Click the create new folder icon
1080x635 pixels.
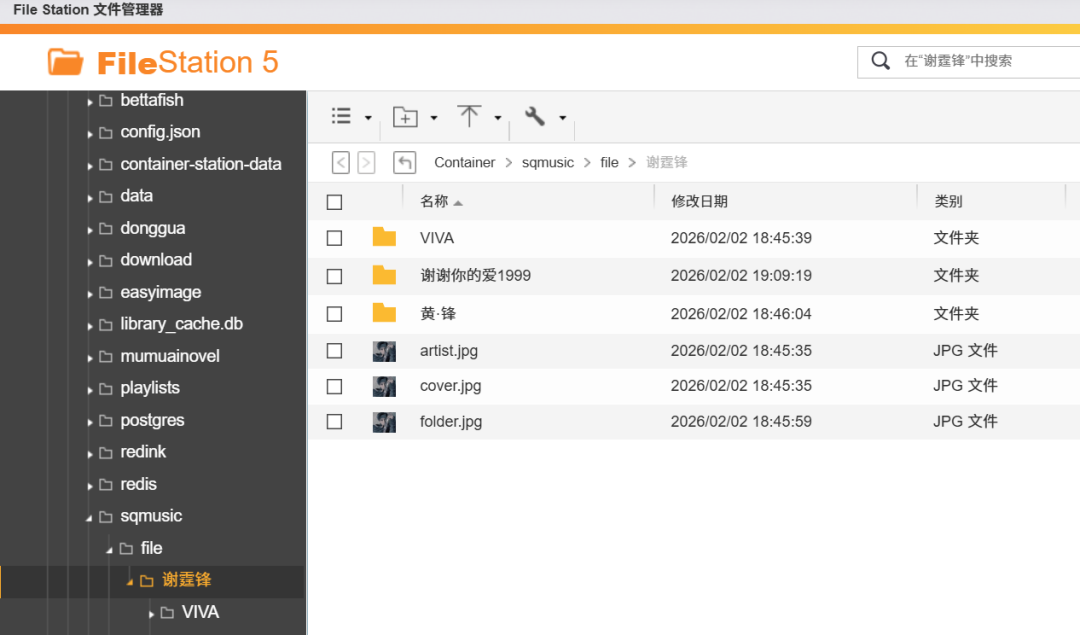point(405,117)
